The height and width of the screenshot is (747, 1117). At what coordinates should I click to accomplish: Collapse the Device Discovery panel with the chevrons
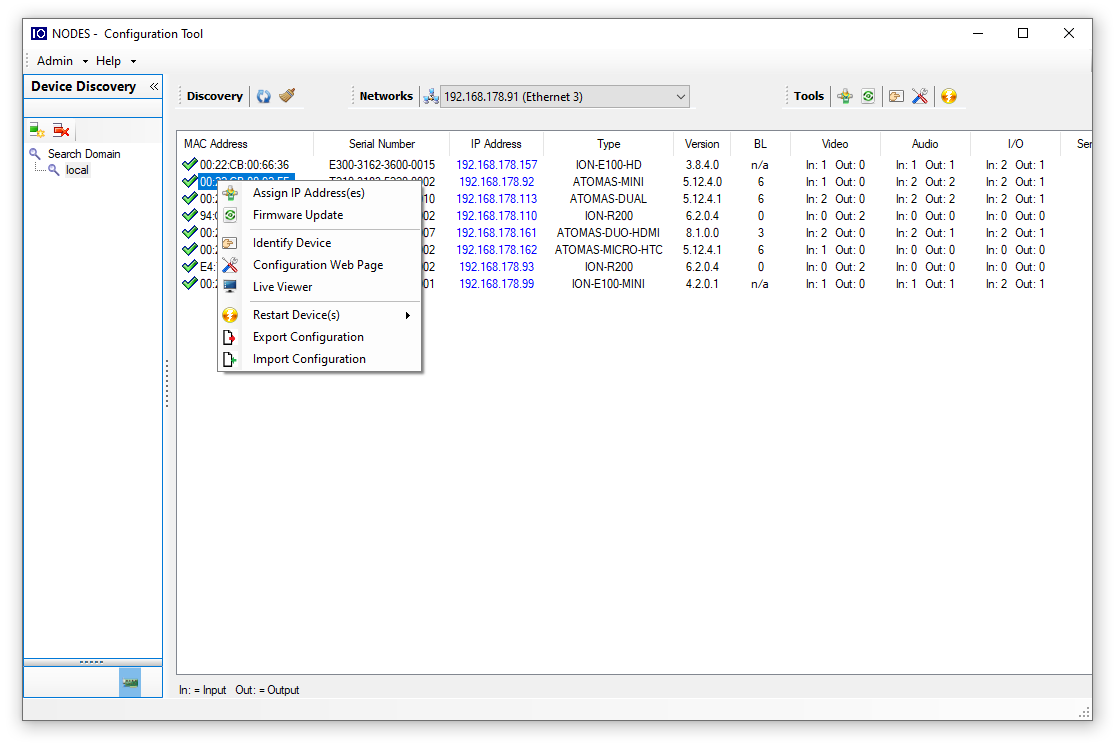click(154, 86)
